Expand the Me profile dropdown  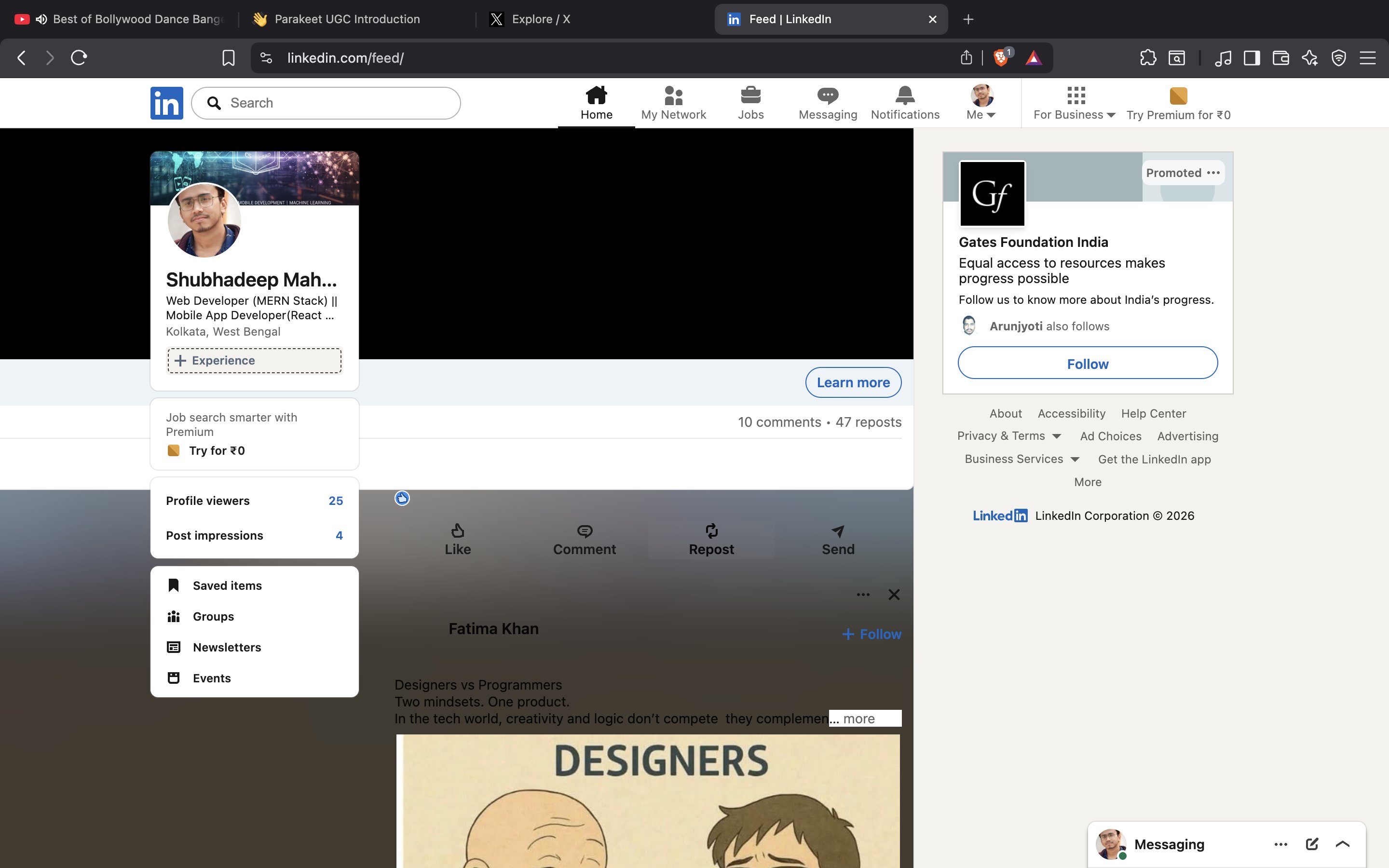[981, 103]
